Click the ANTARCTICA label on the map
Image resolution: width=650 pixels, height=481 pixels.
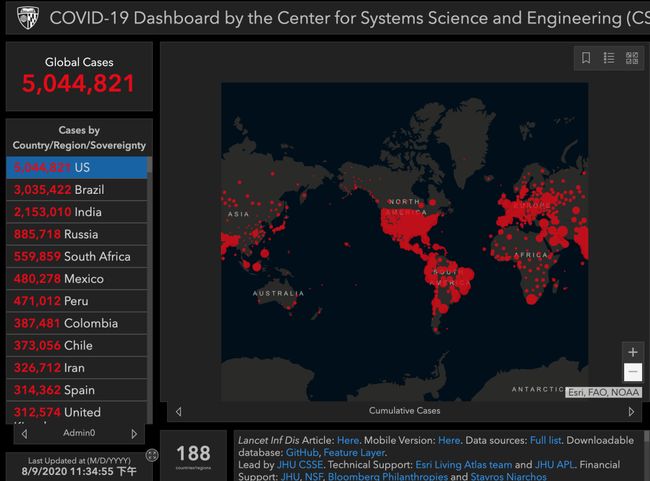click(538, 389)
